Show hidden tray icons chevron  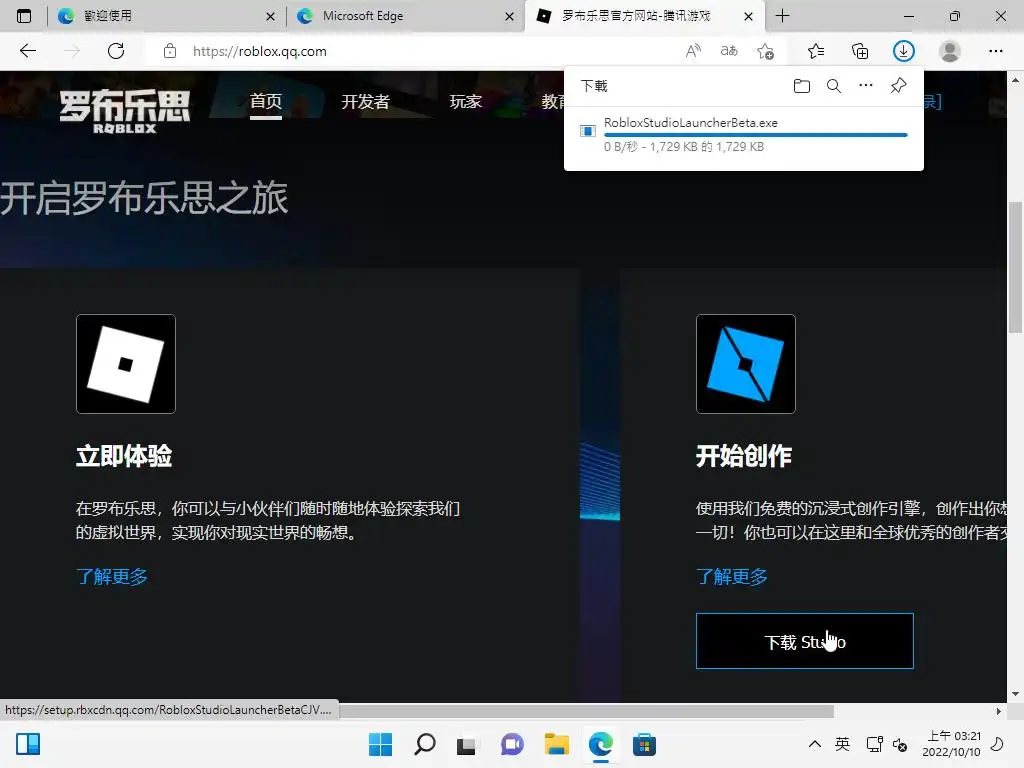point(815,744)
